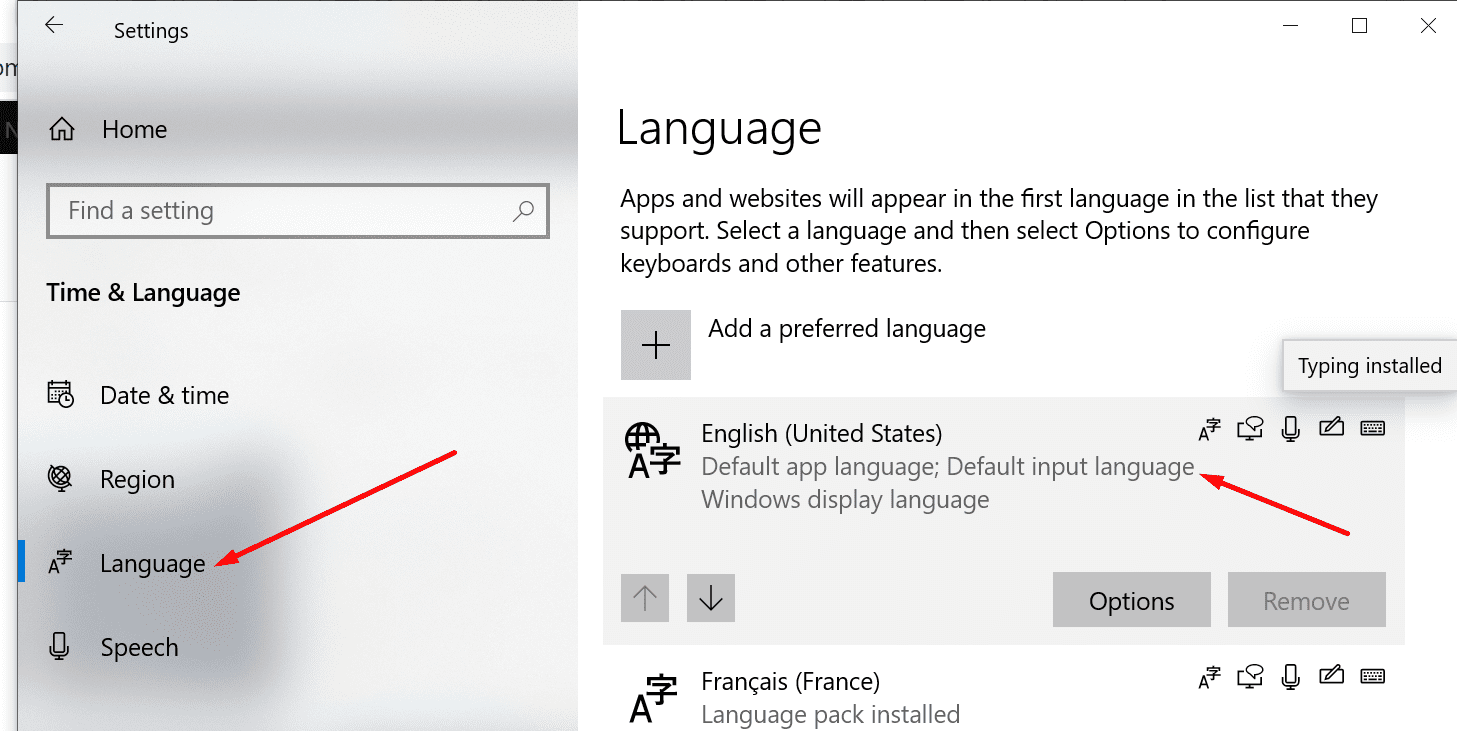Click Français handwriting feature icon
1457x731 pixels.
click(x=1331, y=676)
